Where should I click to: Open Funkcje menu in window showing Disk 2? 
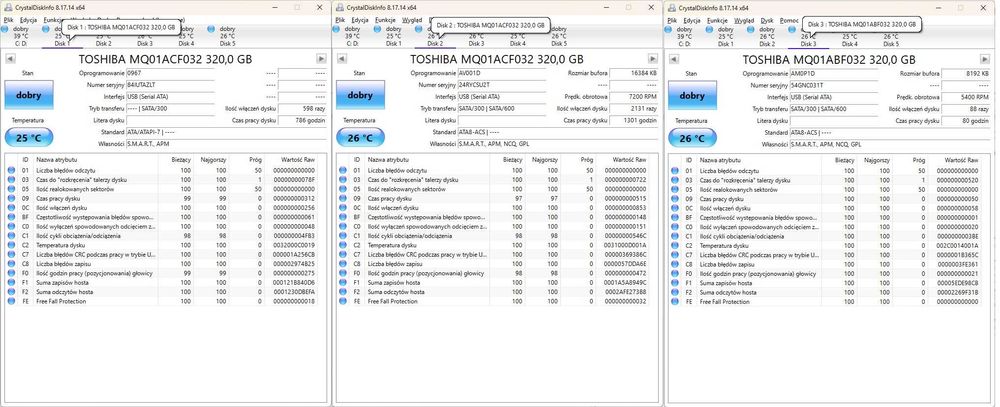(385, 20)
